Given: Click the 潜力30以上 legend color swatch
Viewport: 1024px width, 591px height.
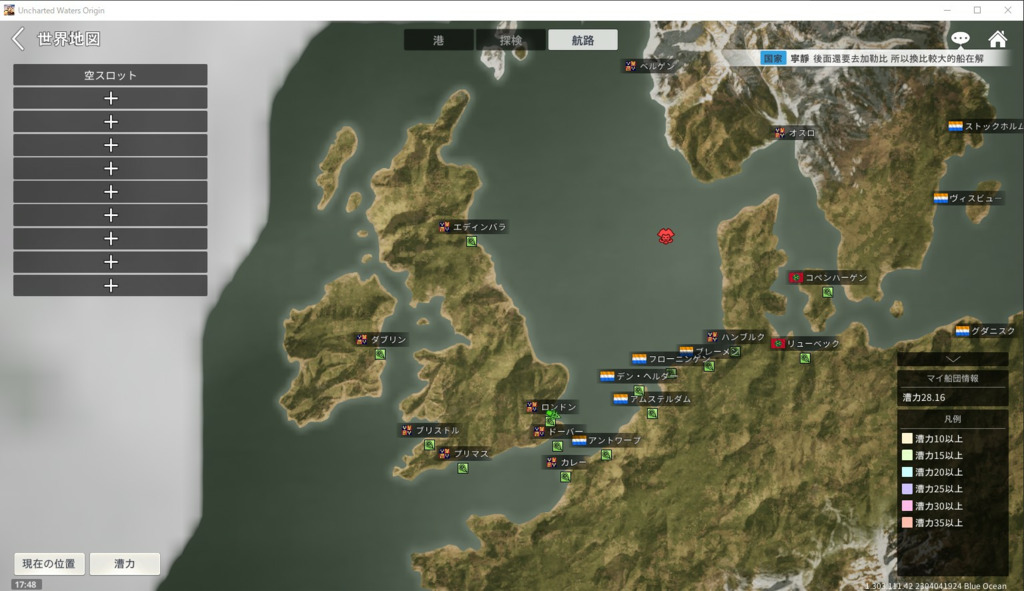Looking at the screenshot, I should tap(906, 505).
